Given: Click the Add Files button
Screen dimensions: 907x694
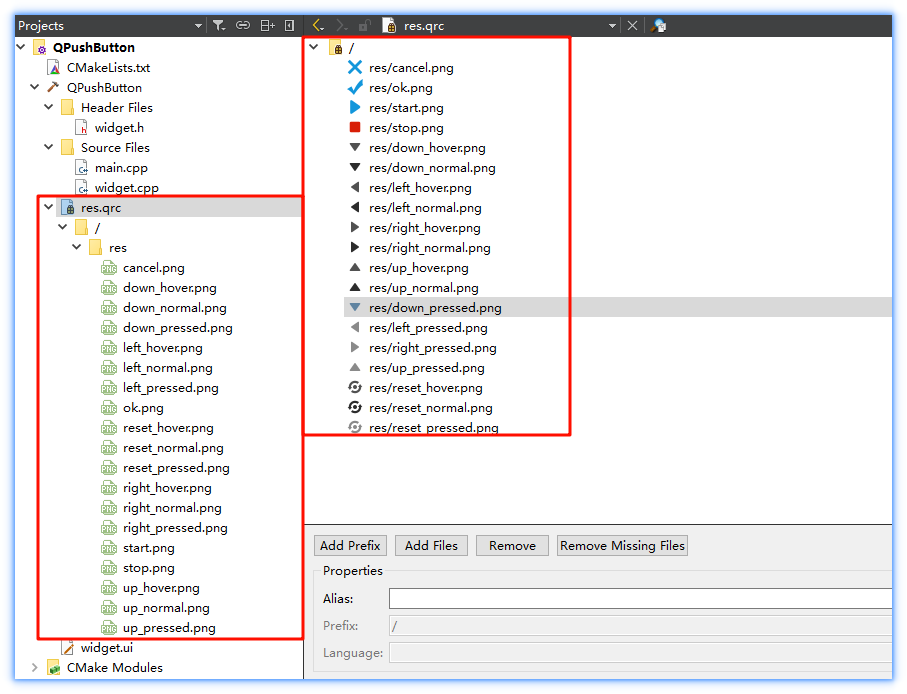Looking at the screenshot, I should [x=431, y=546].
